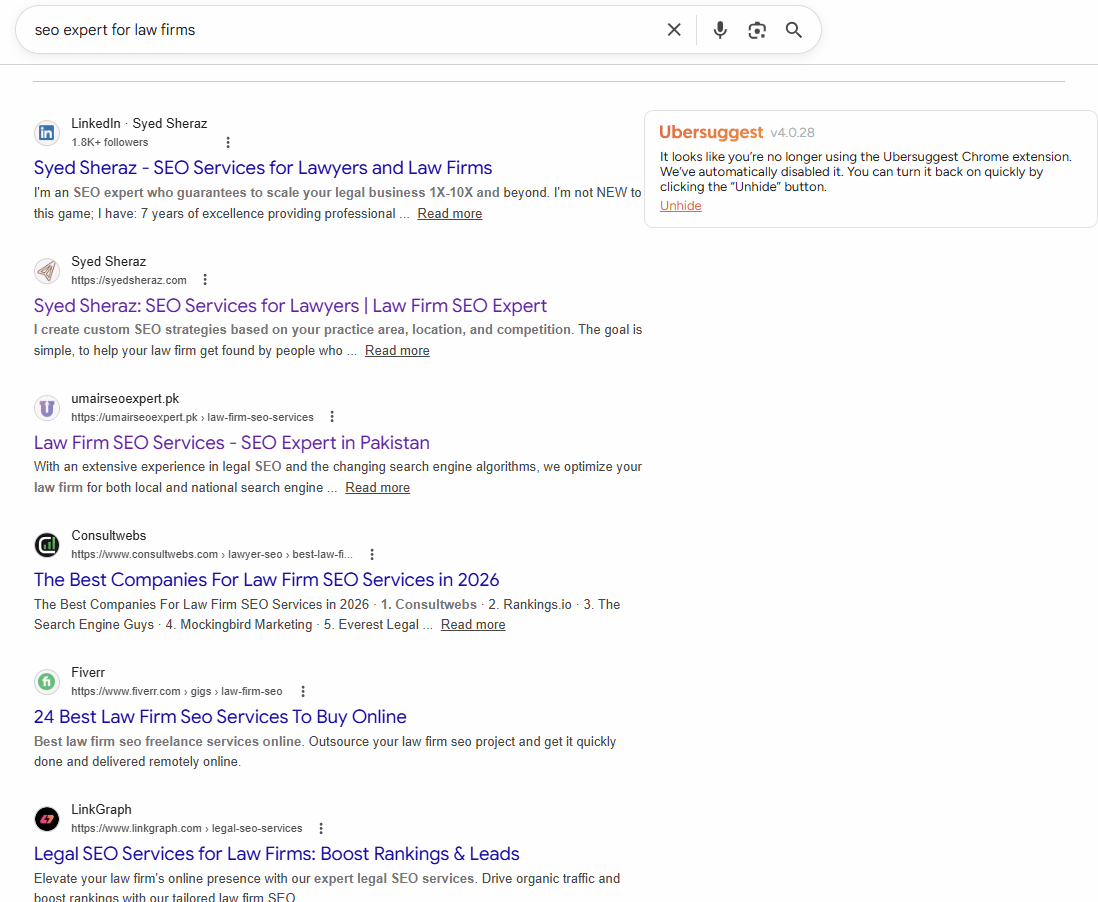Open the three-dot menu on the LinkedIn result
This screenshot has height=902, width=1098.
(228, 142)
